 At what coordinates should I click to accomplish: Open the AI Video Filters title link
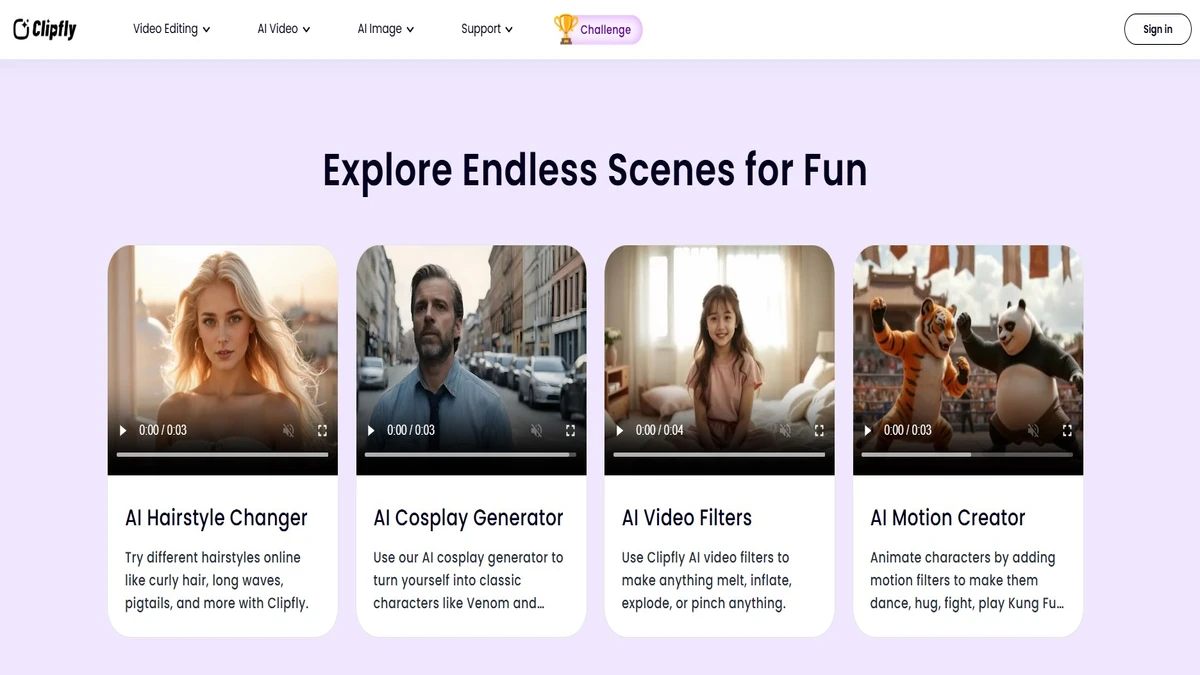(x=687, y=518)
